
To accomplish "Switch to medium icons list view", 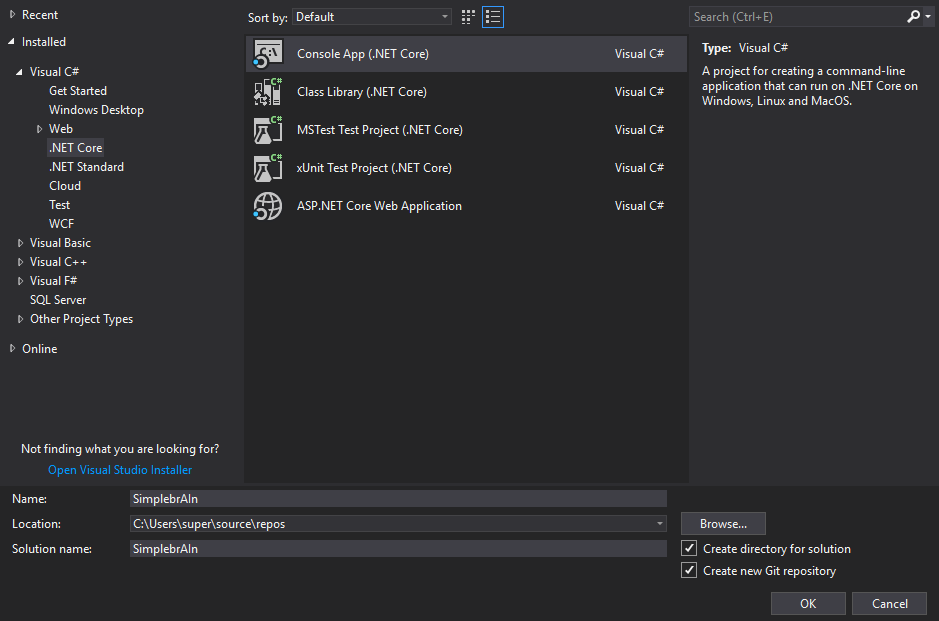I will (x=492, y=17).
